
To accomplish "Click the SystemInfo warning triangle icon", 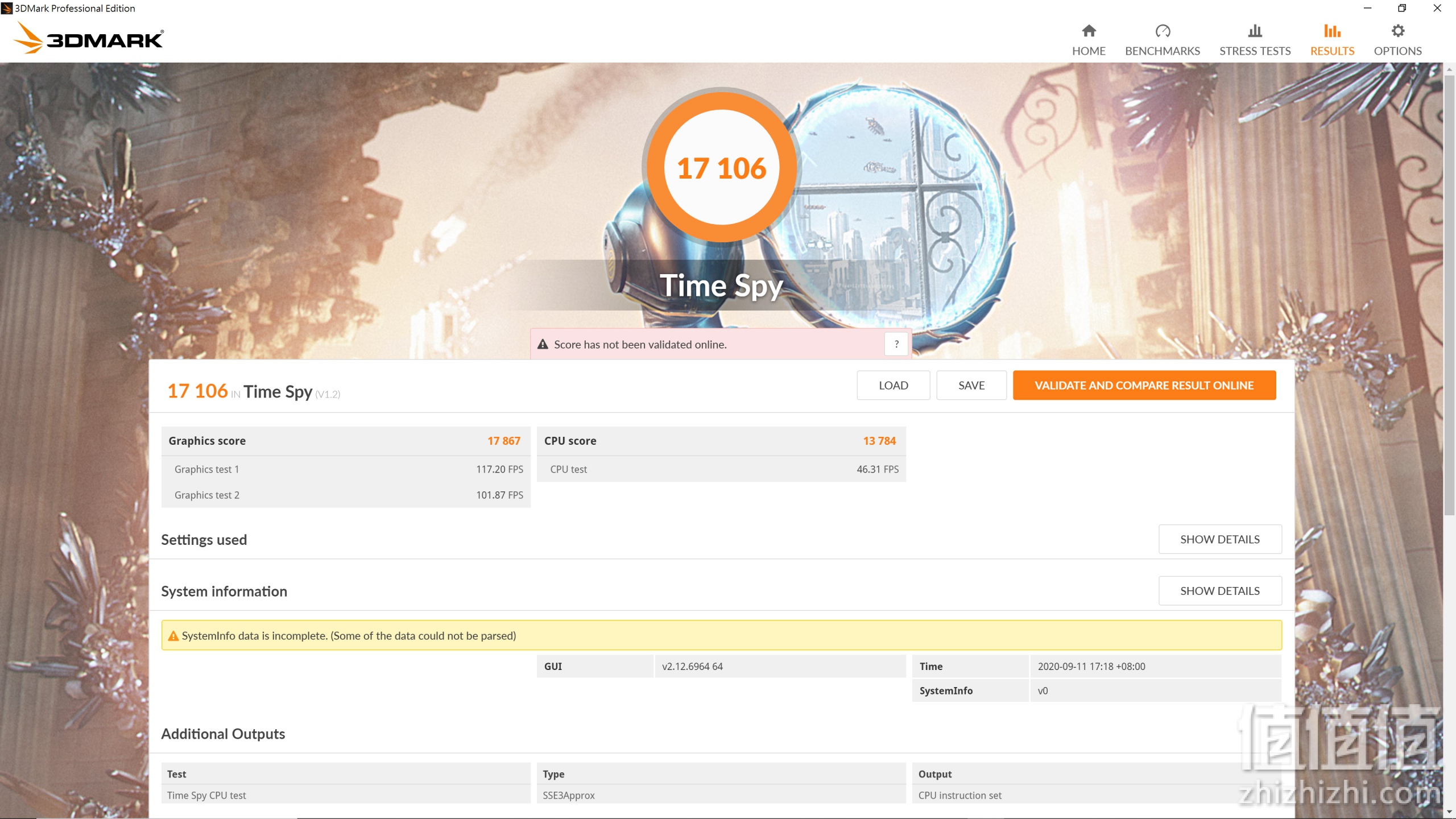I will [173, 636].
